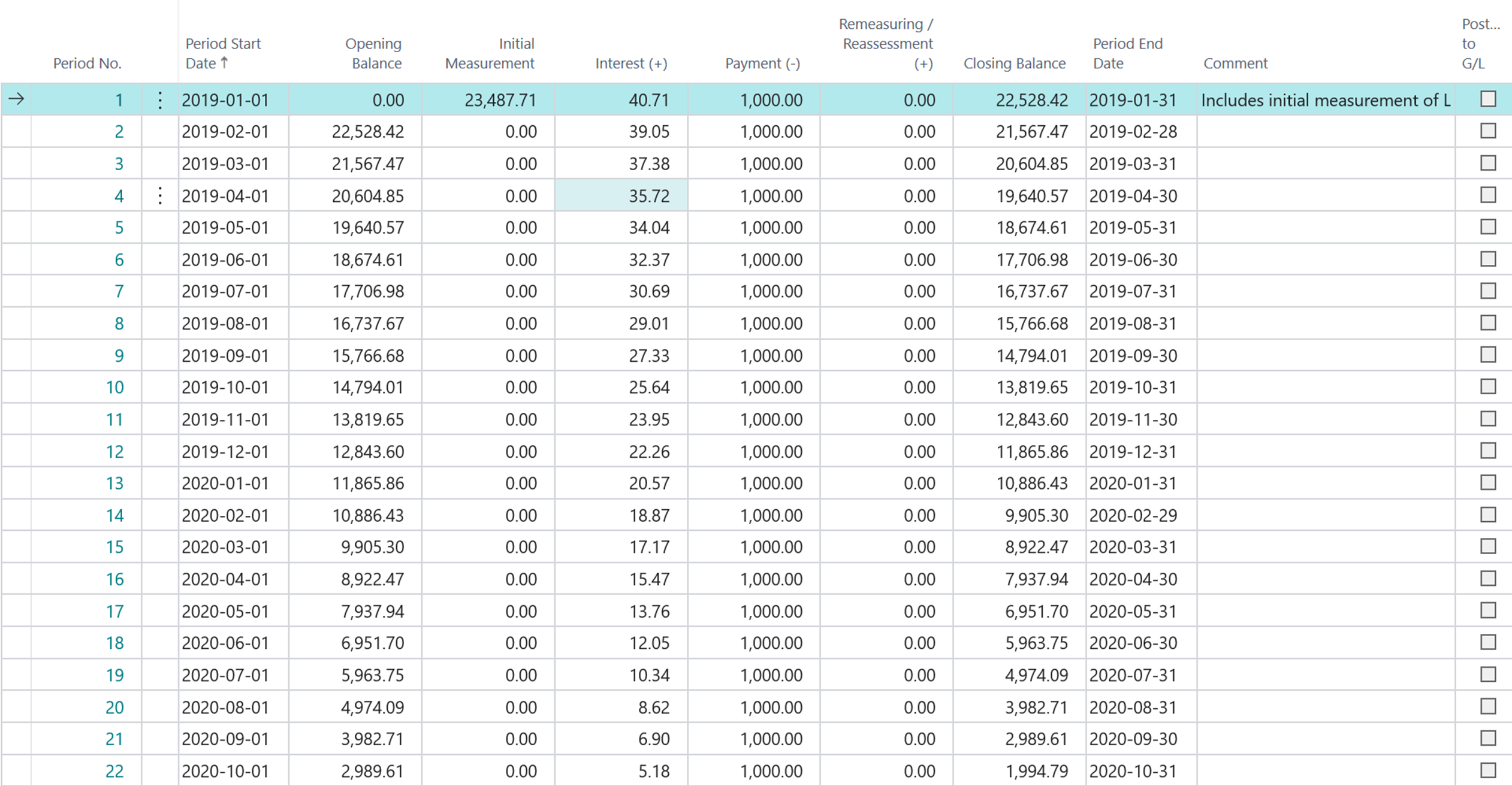The image size is (1512, 786).
Task: Click Closing Balance 6,951.70 in period 17
Action: click(x=1036, y=611)
